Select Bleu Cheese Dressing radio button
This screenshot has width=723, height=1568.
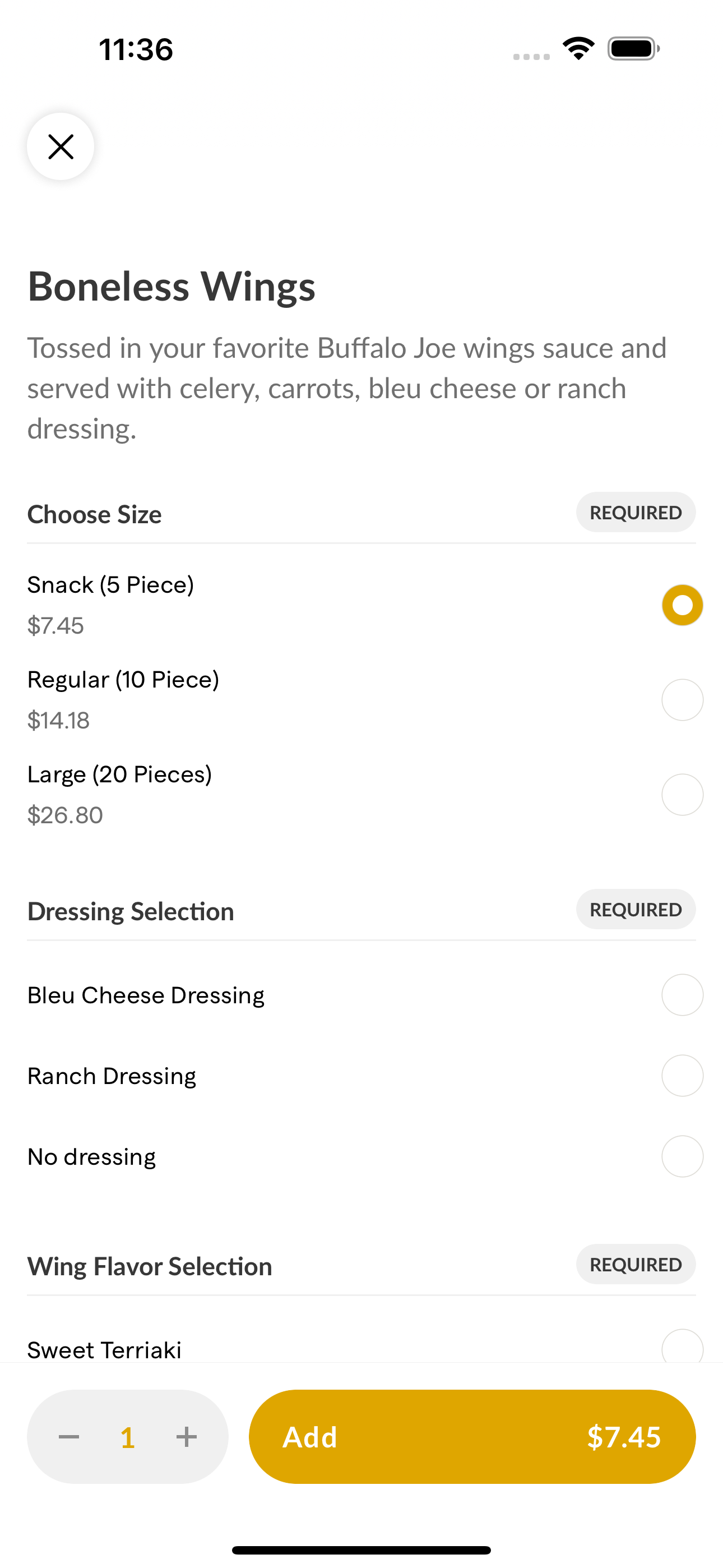tap(682, 995)
